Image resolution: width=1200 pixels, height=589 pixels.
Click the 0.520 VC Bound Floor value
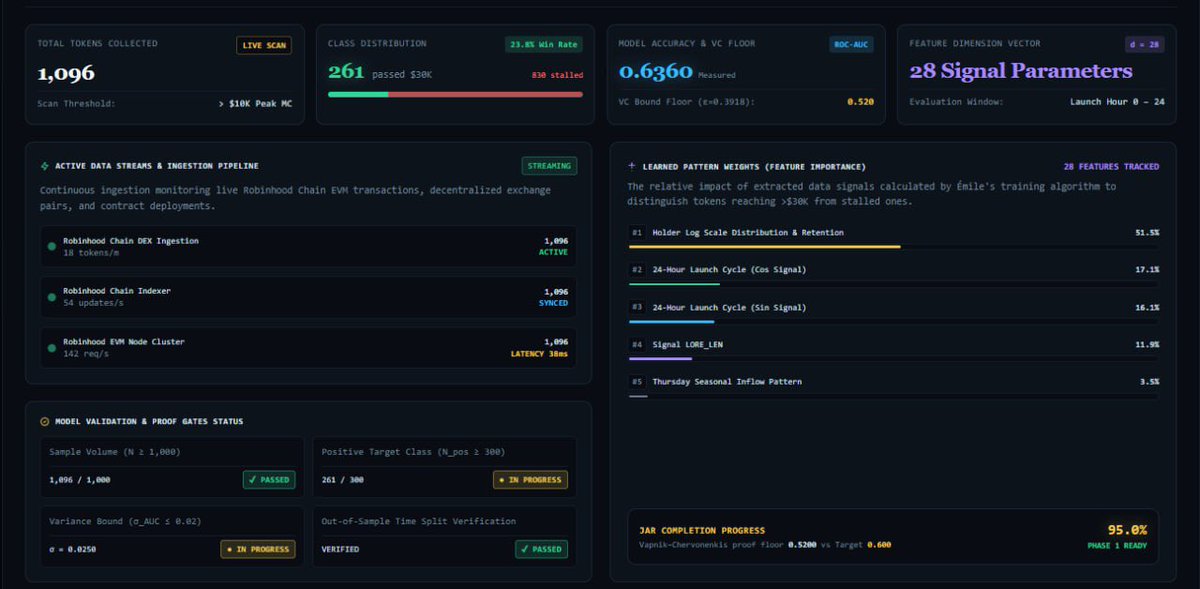[860, 102]
